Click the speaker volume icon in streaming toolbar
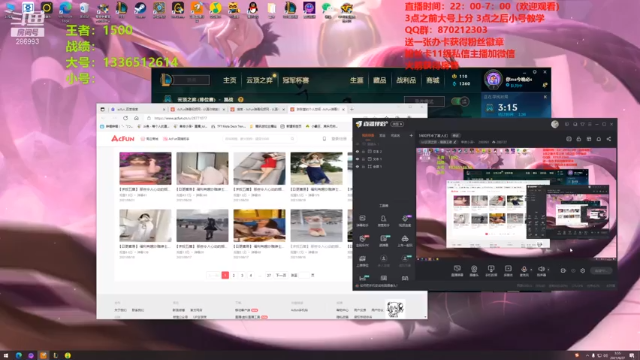640x360 pixels. 541,269
